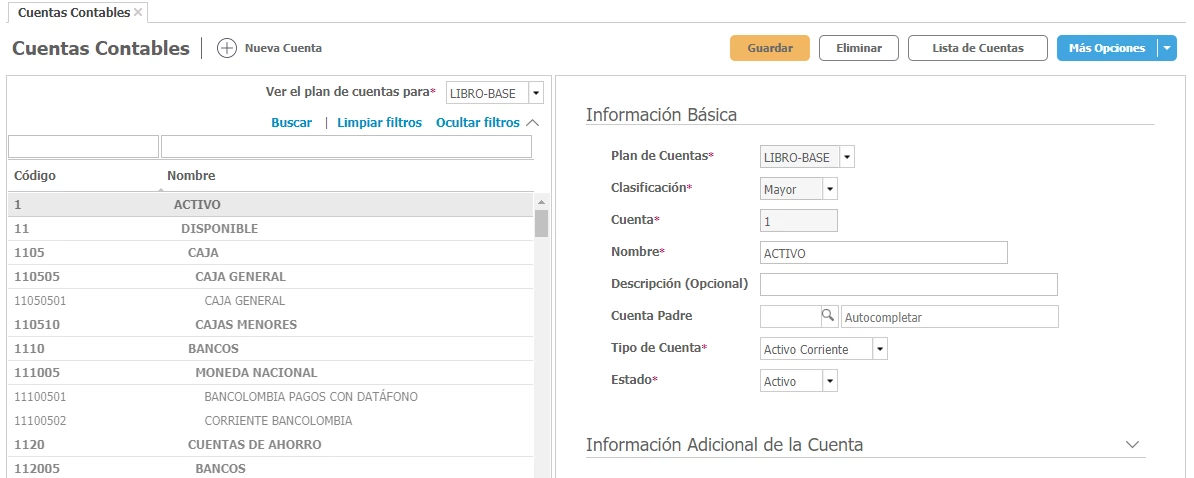Click the Cuenta Padre search magnifier icon
Image resolution: width=1194 pixels, height=478 pixels.
click(x=828, y=316)
